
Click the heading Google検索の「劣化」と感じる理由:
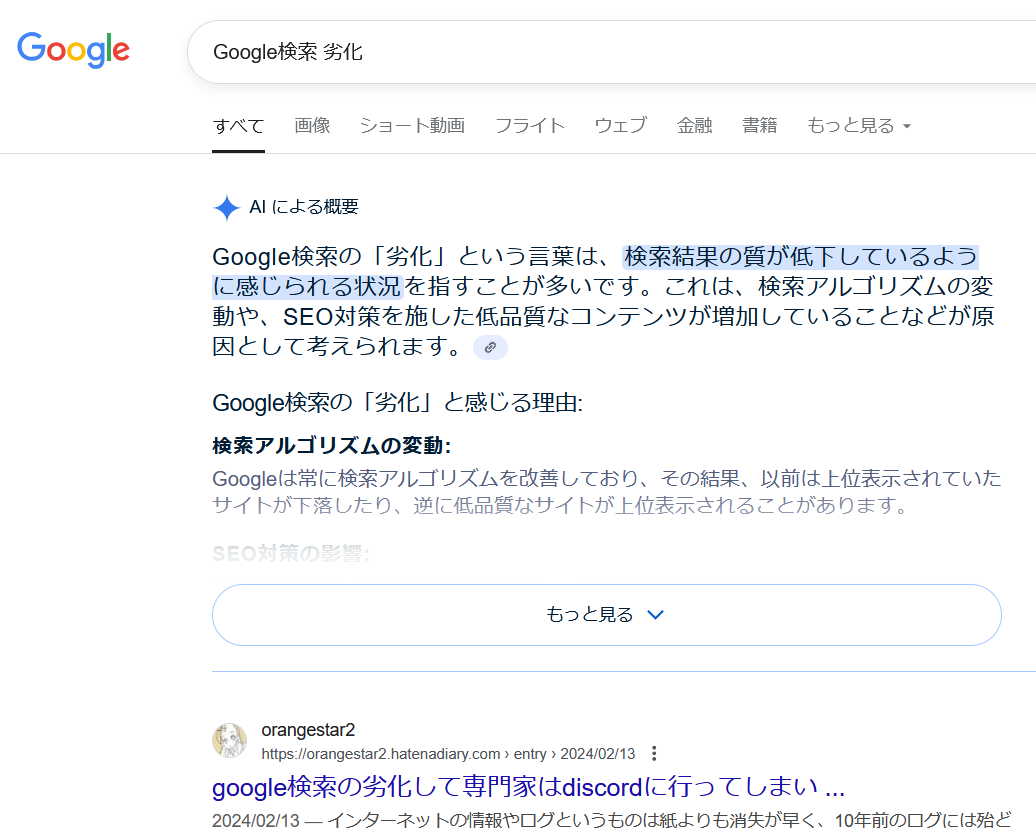point(397,402)
